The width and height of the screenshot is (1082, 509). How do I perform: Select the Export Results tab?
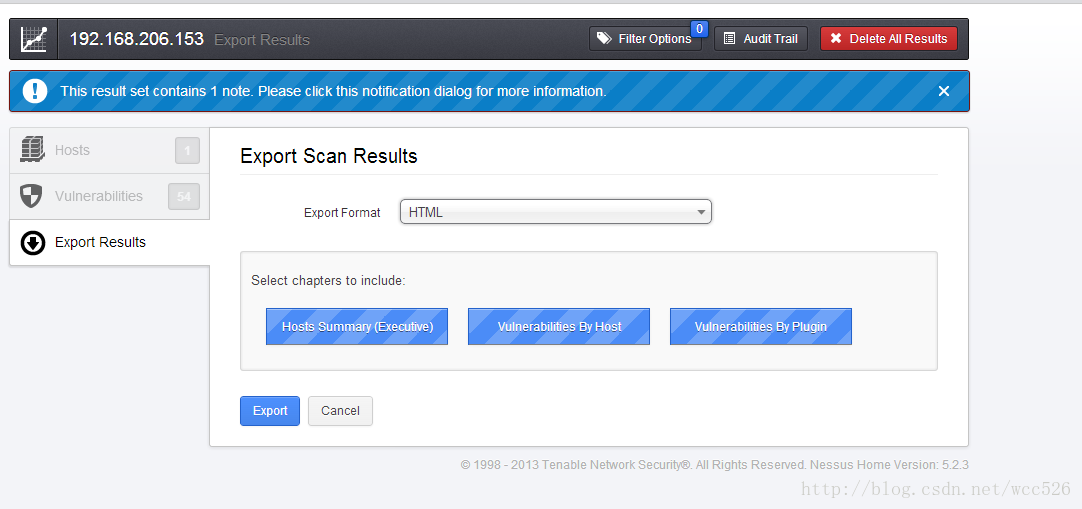(110, 243)
